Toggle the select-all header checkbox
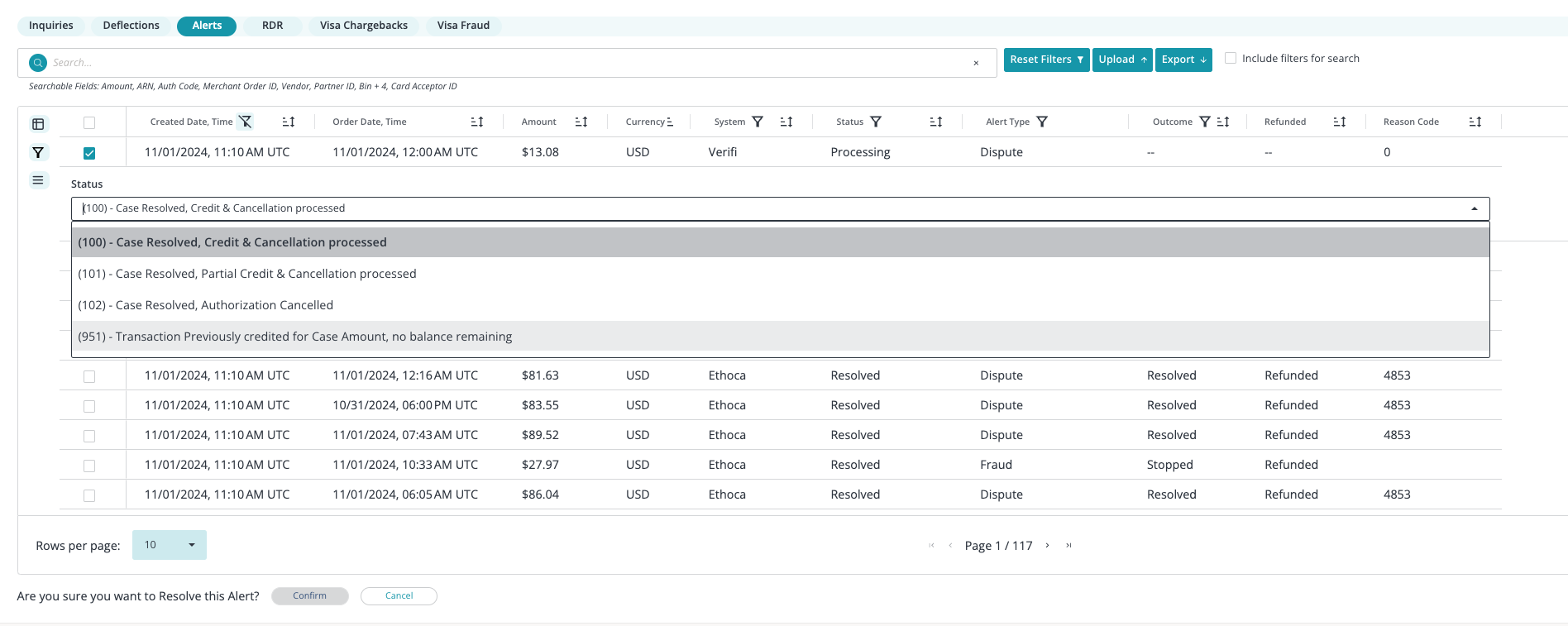The image size is (1568, 626). [x=89, y=122]
